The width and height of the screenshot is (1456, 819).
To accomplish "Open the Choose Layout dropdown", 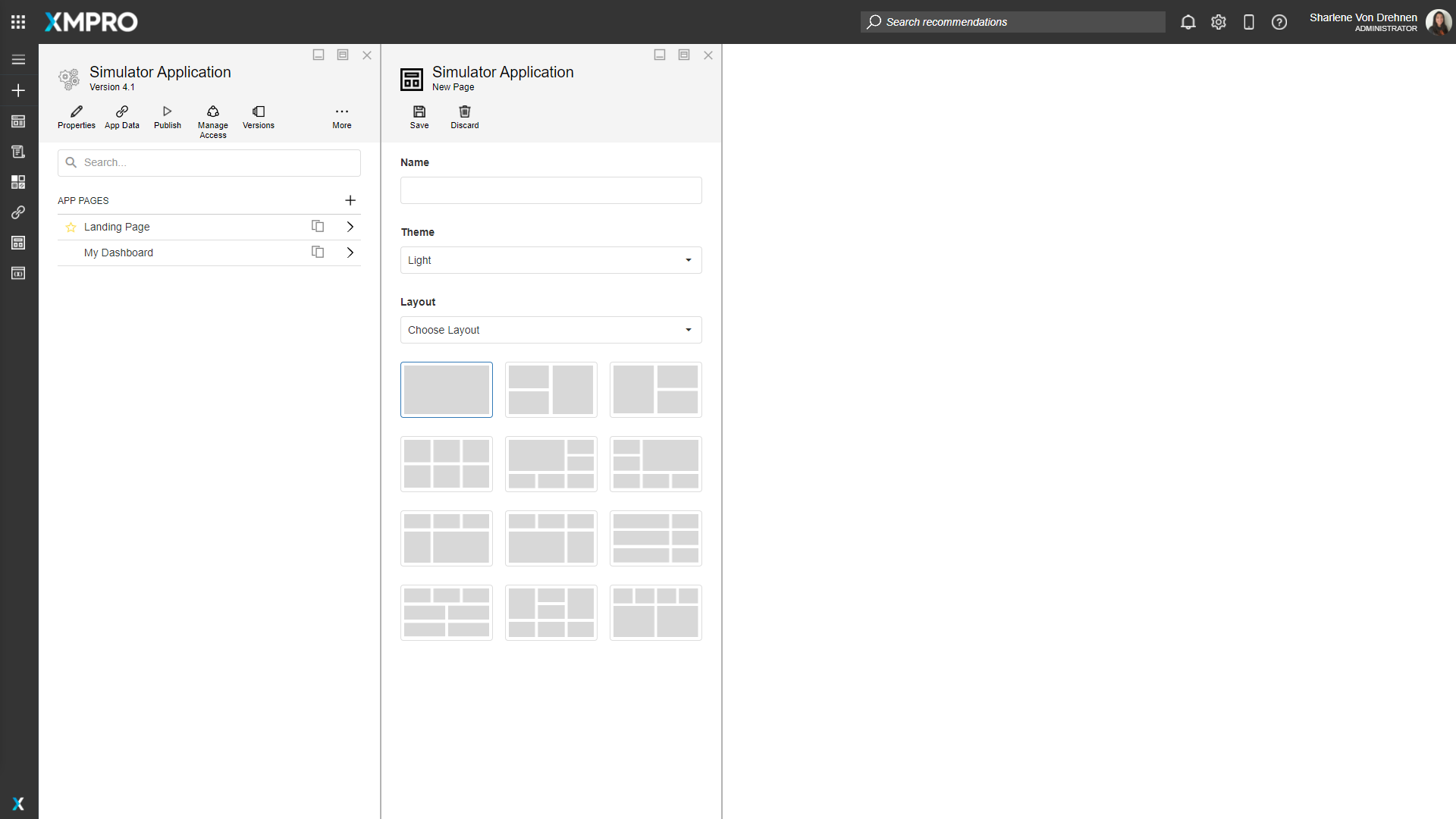I will coord(551,330).
